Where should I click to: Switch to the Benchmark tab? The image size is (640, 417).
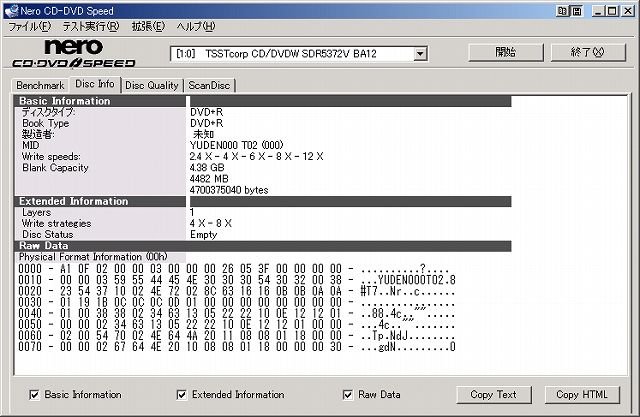coord(40,85)
